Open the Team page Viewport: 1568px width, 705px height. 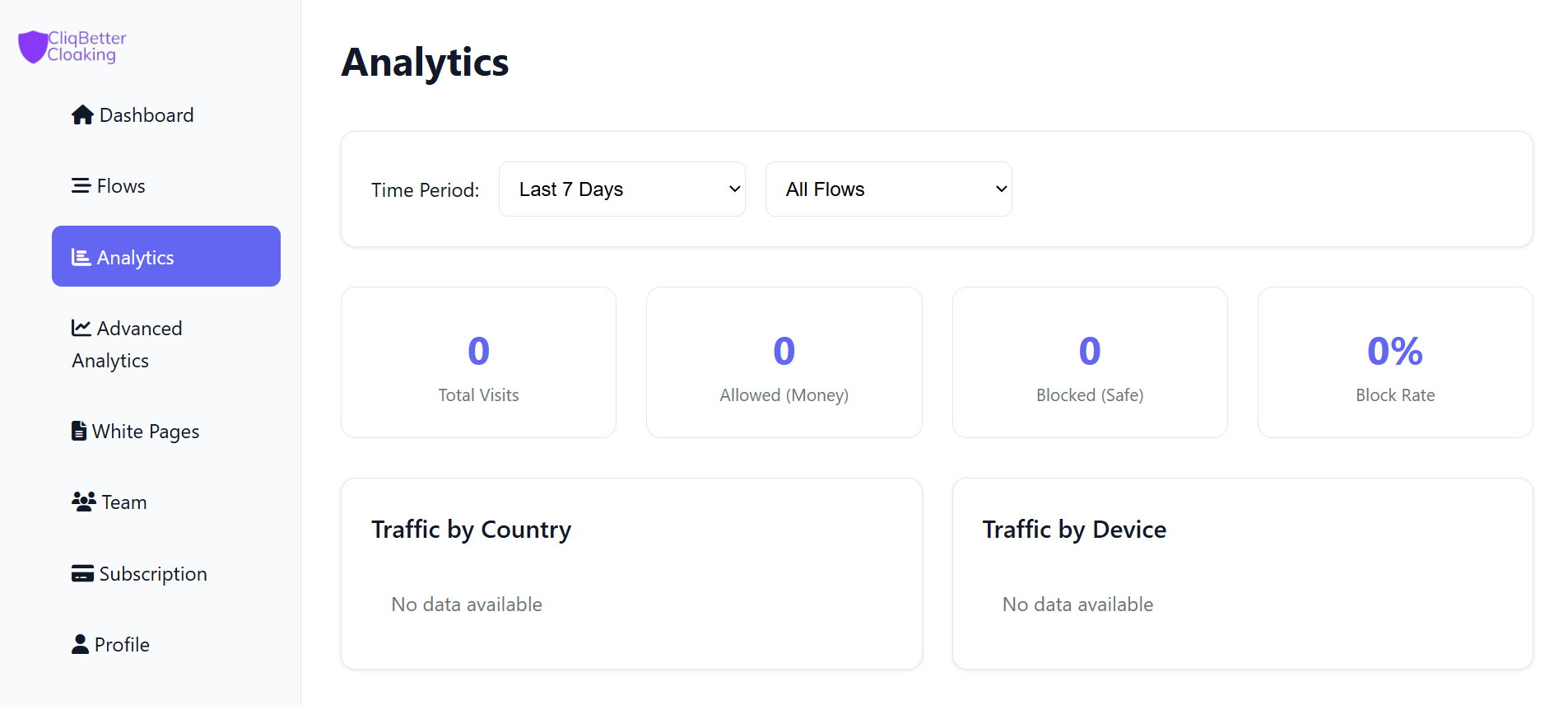166,502
